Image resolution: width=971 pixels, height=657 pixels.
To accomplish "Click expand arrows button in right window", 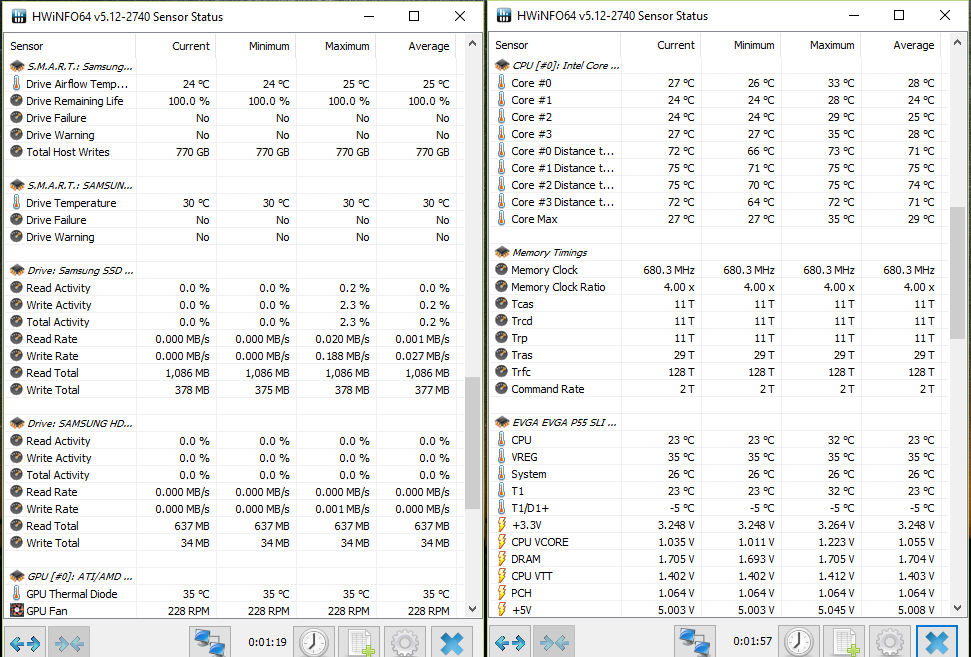I will (511, 643).
